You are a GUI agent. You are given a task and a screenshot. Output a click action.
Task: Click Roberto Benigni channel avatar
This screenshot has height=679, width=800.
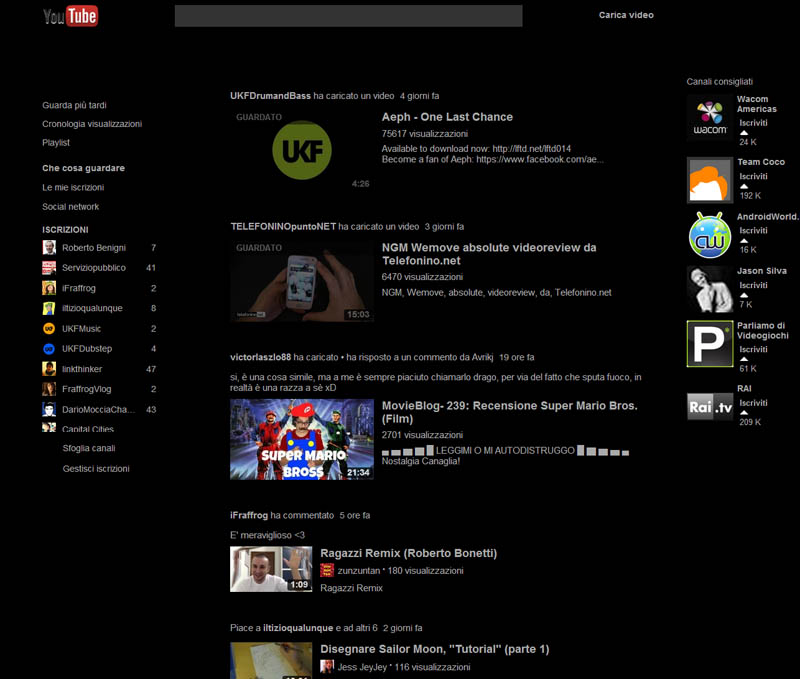[49, 247]
